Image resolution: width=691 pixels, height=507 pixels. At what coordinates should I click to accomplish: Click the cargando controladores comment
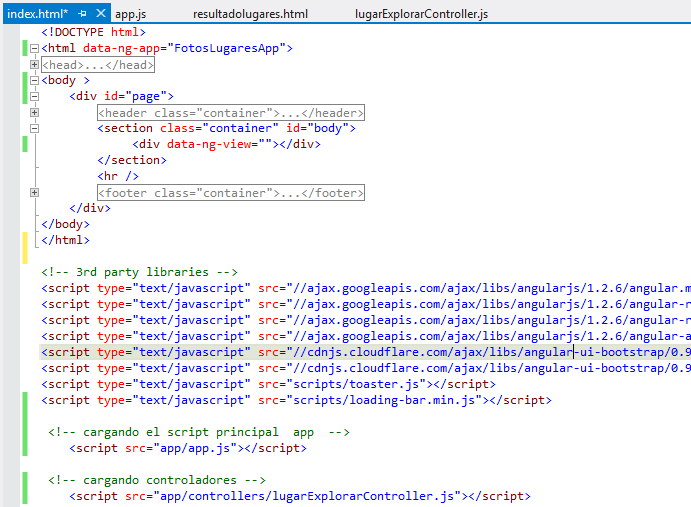(x=157, y=480)
